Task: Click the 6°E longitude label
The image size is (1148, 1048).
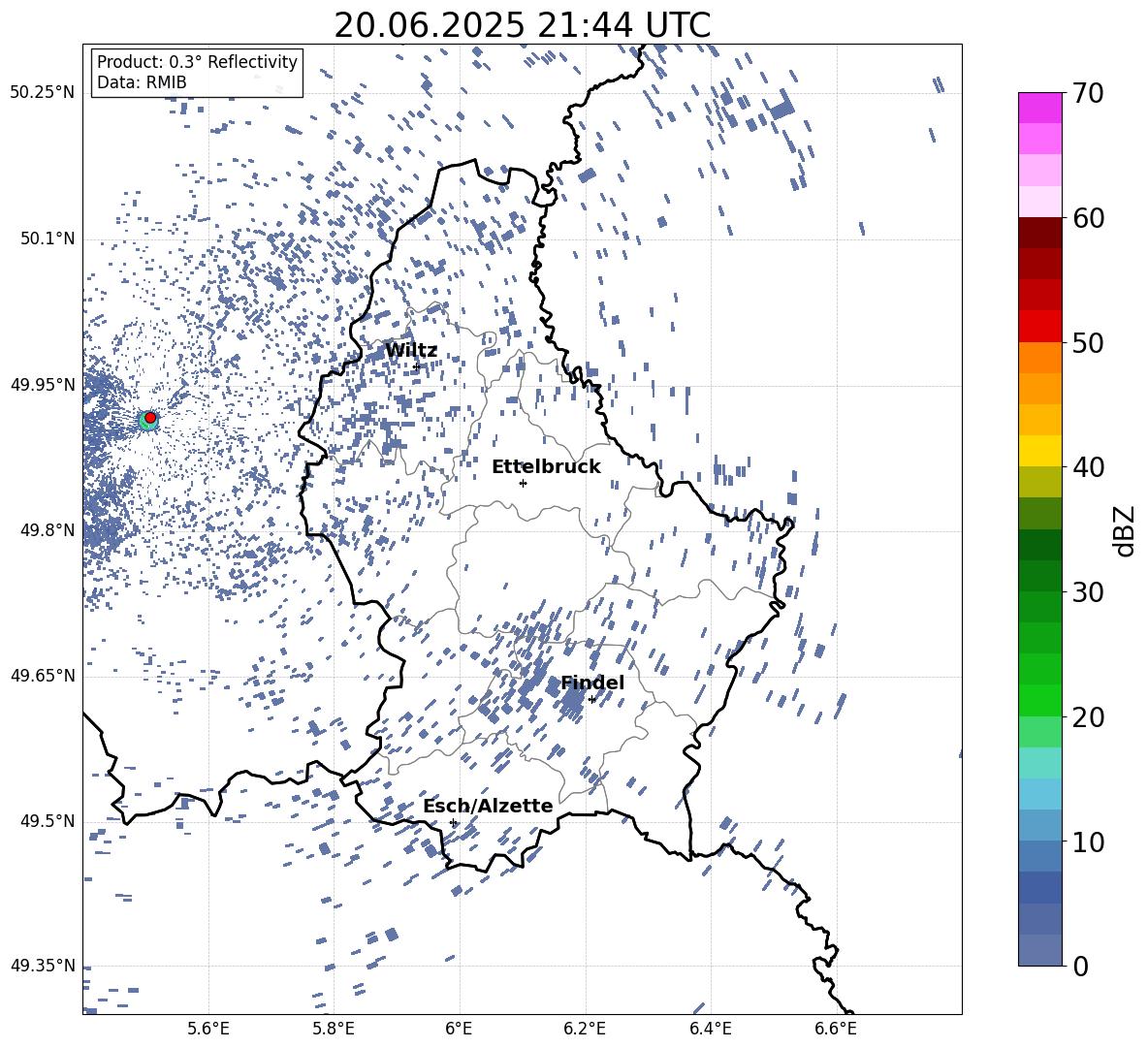Action: [459, 1030]
